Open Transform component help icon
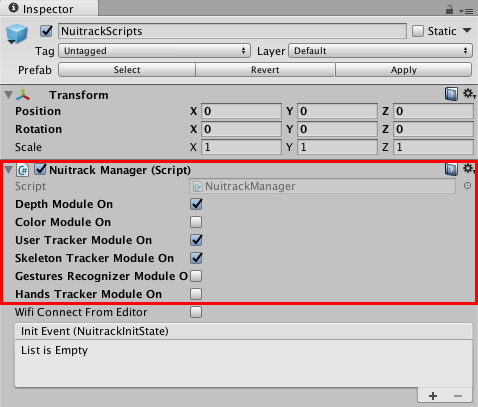 451,94
